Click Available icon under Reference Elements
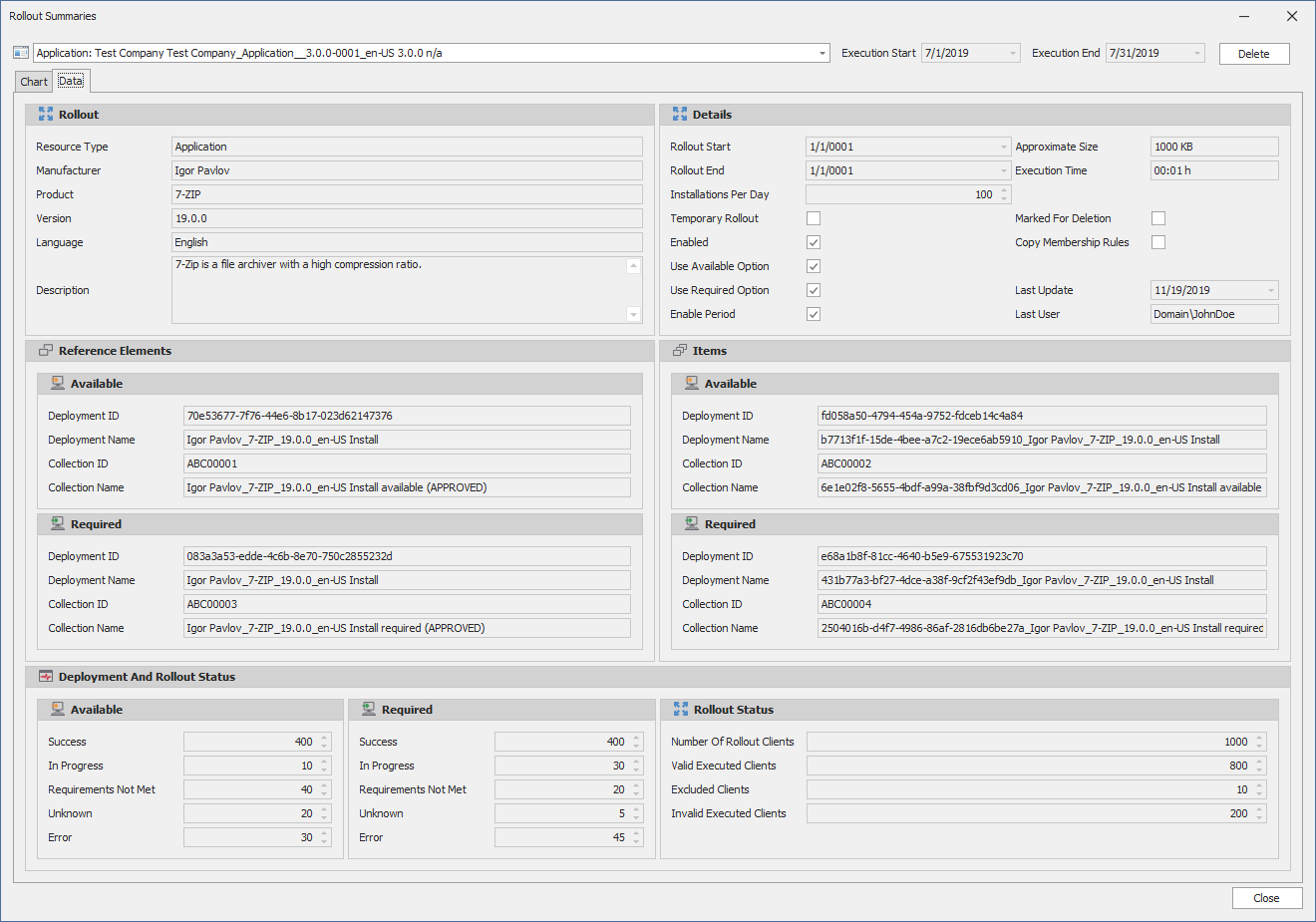1316x922 pixels. point(58,384)
